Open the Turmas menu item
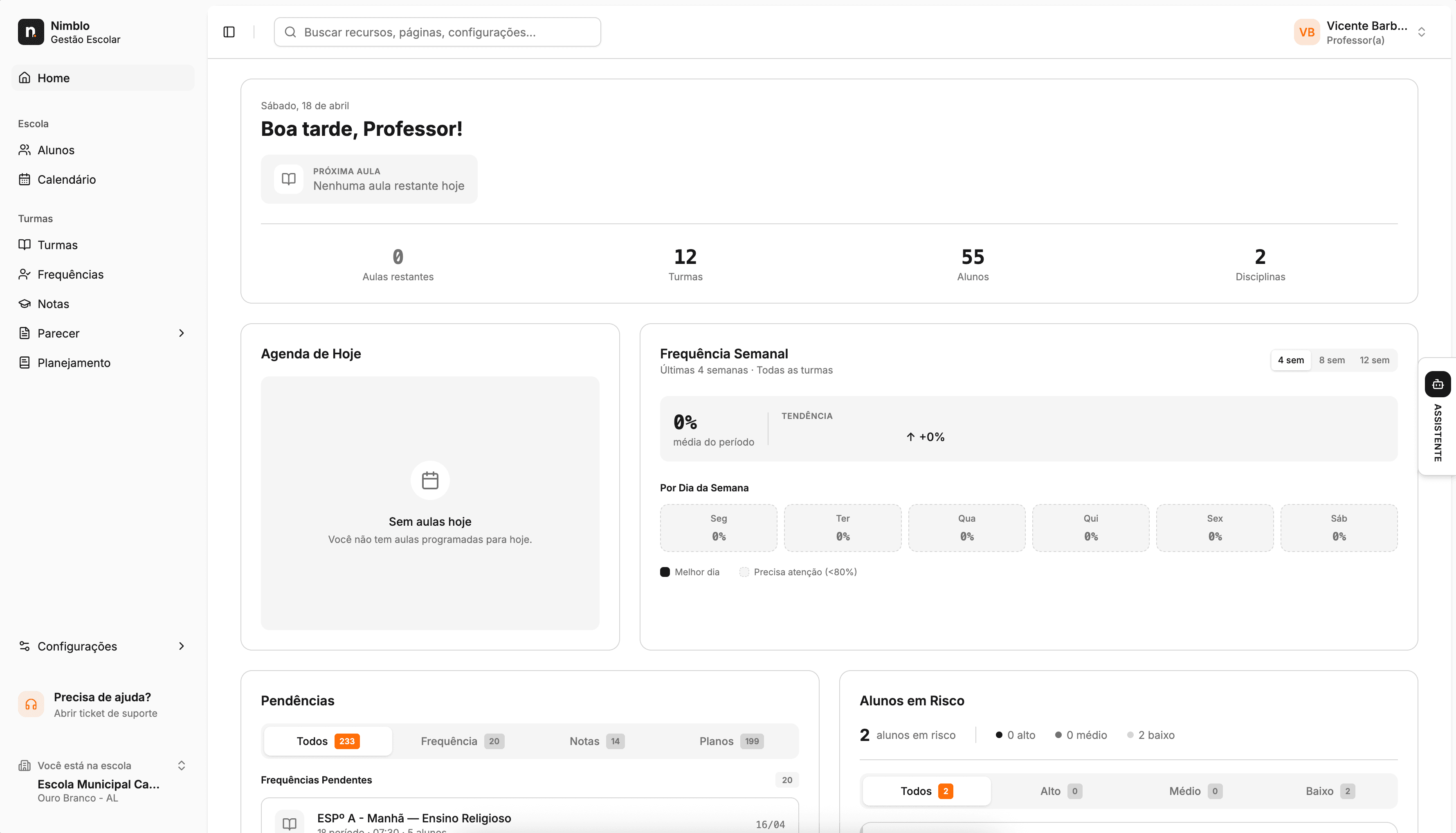 click(103, 245)
